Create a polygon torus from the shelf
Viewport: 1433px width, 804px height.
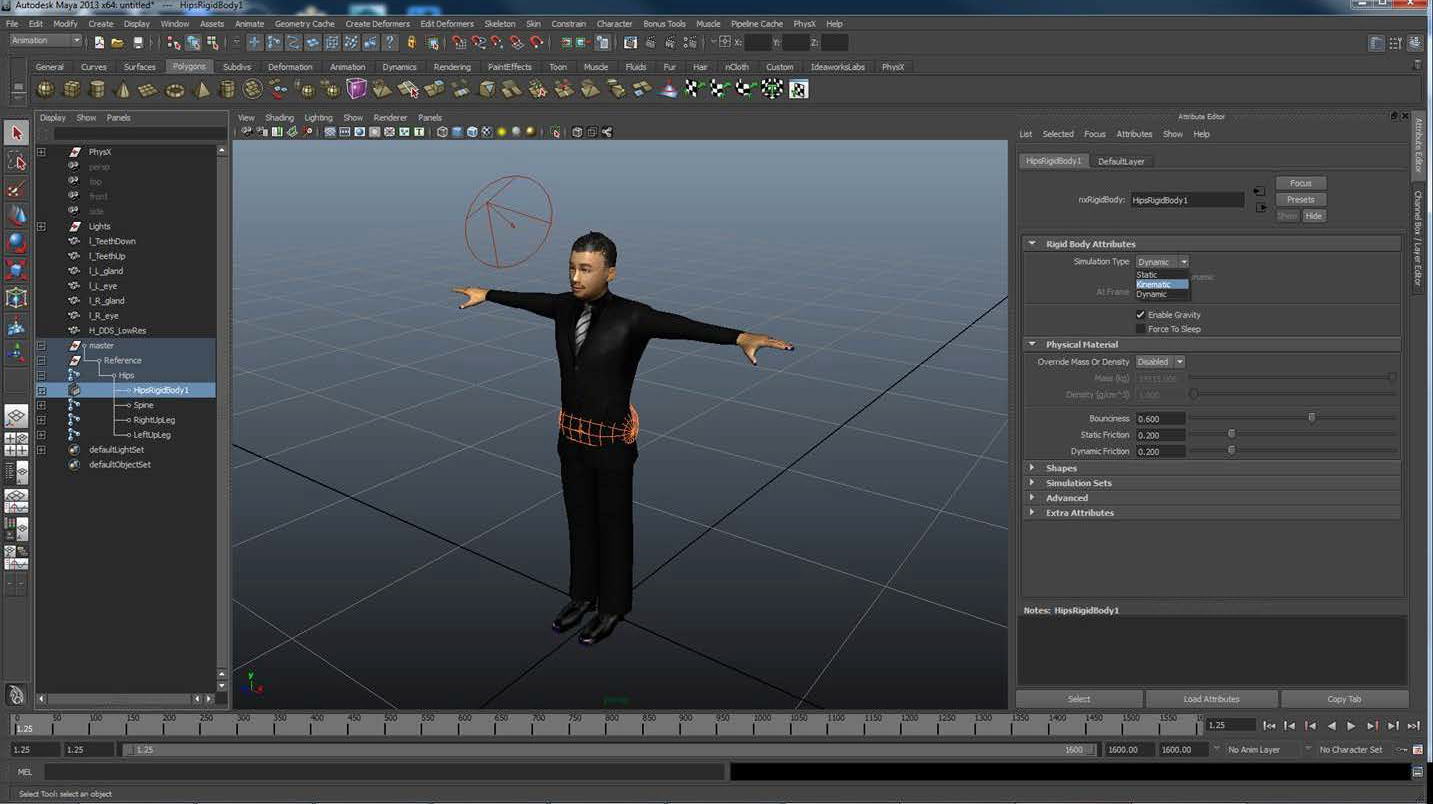[x=175, y=89]
